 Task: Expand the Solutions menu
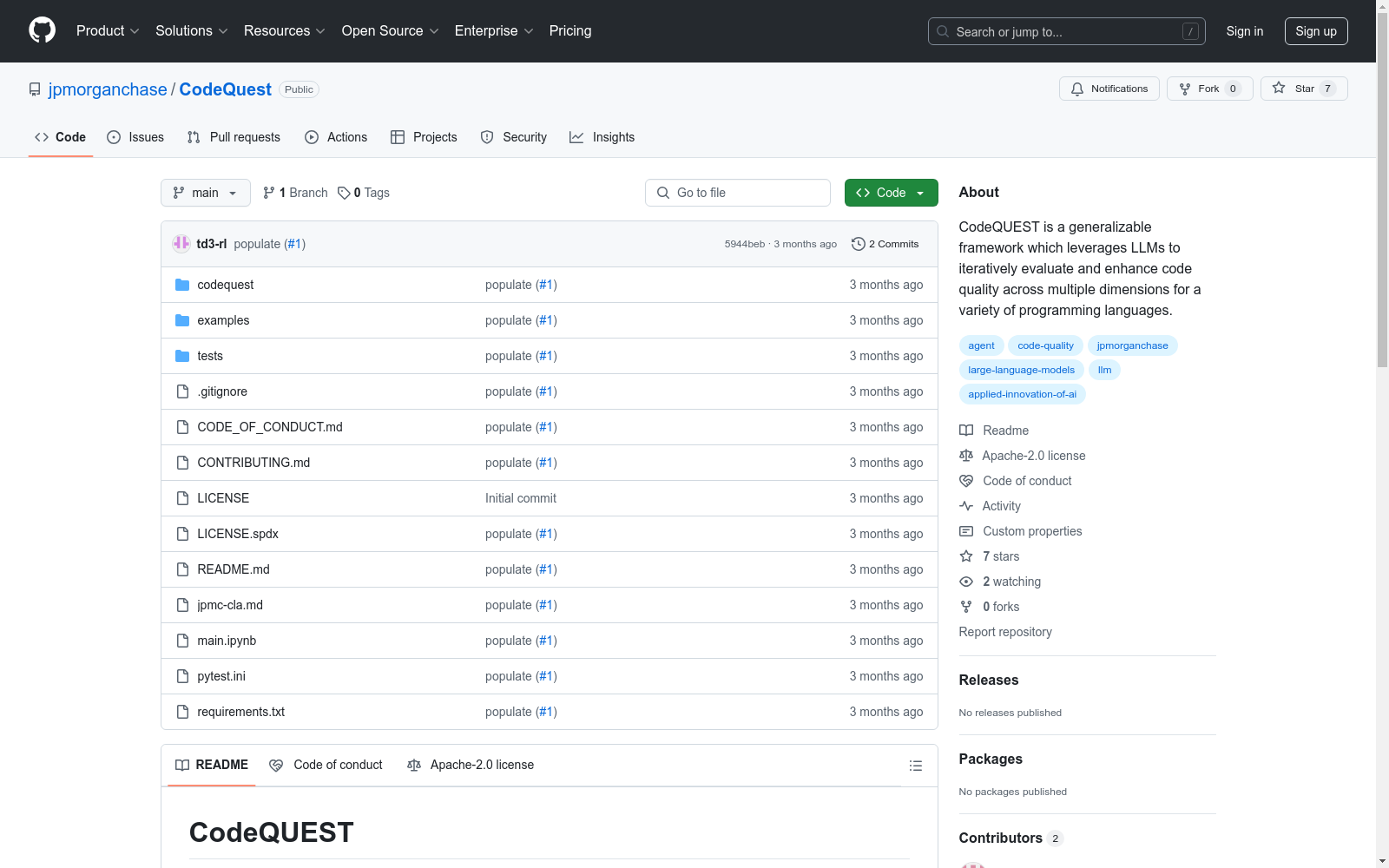click(192, 30)
